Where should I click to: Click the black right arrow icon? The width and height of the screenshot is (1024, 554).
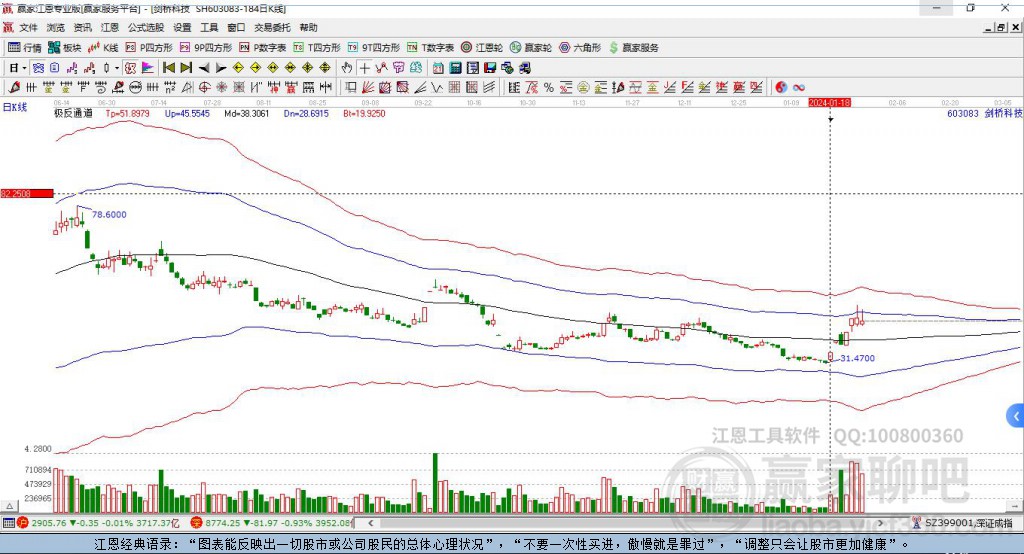[x=221, y=68]
